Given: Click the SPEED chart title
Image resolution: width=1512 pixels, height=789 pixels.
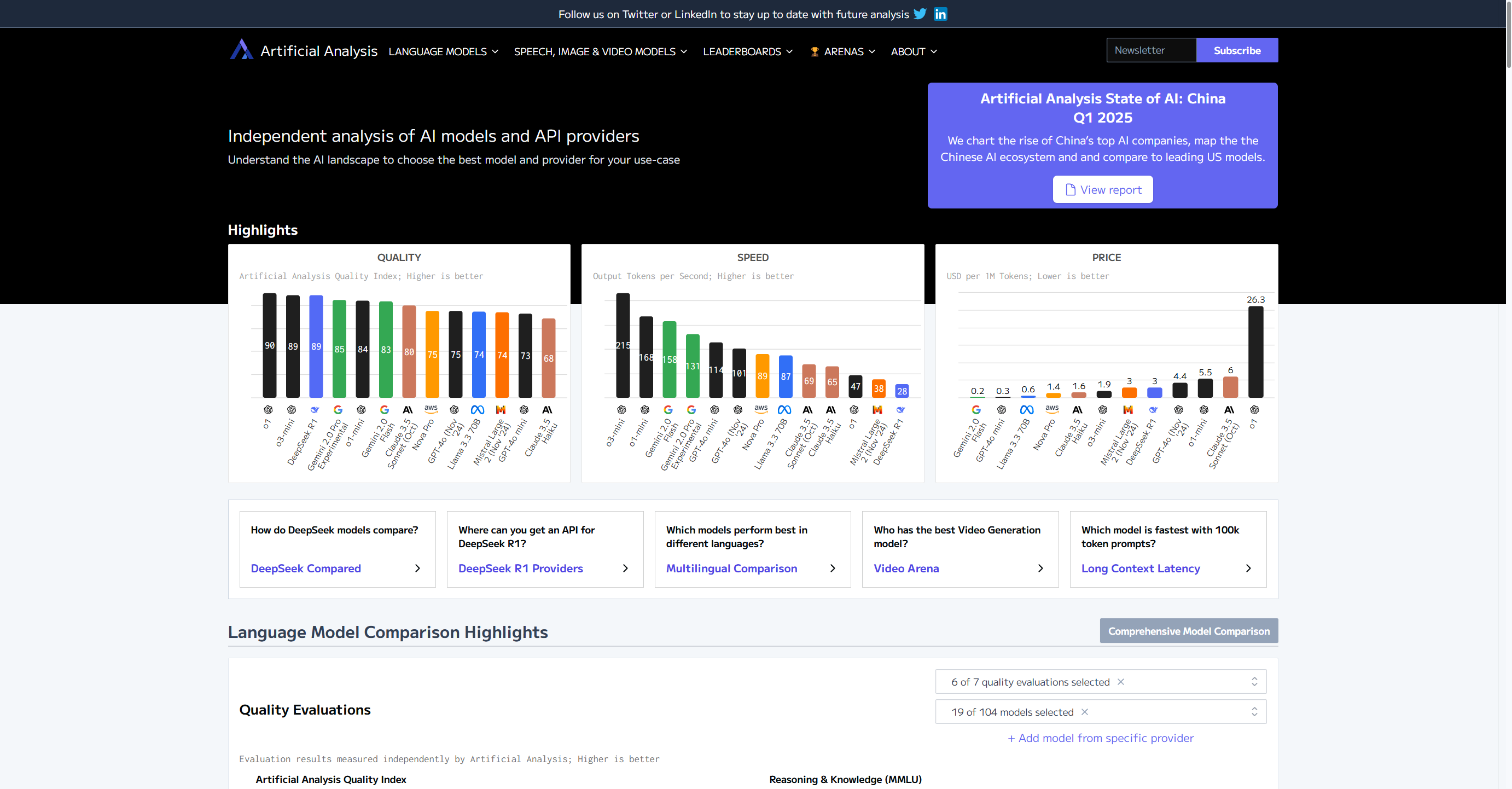Looking at the screenshot, I should [x=753, y=257].
